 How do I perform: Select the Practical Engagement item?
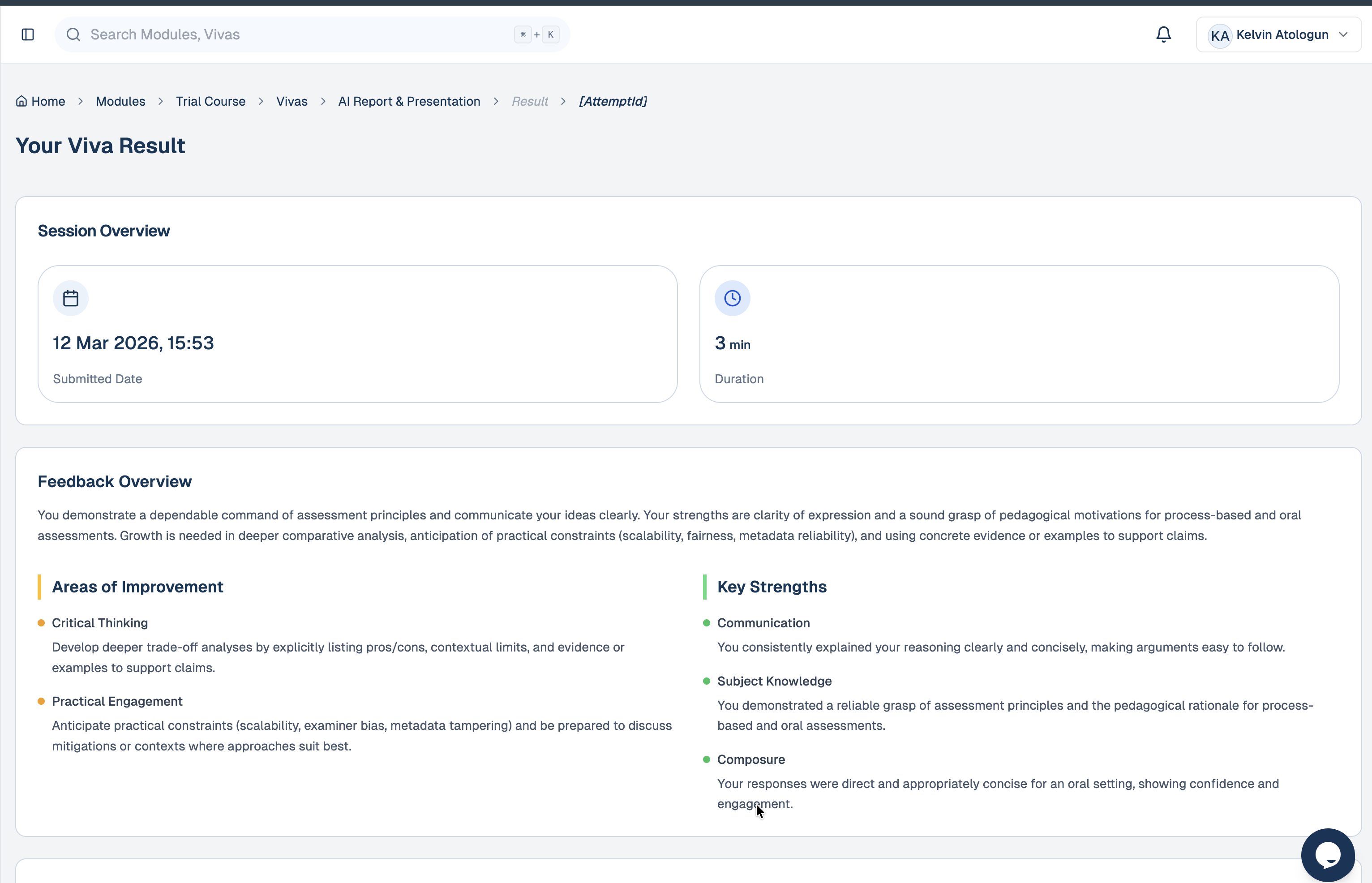pos(117,701)
